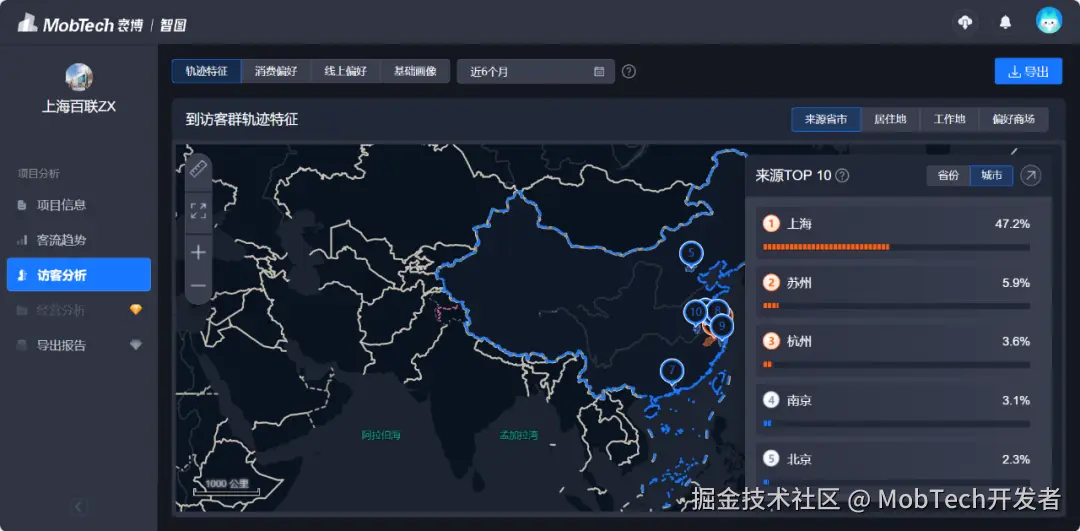
Task: Select the 工作地 view
Action: coord(948,119)
